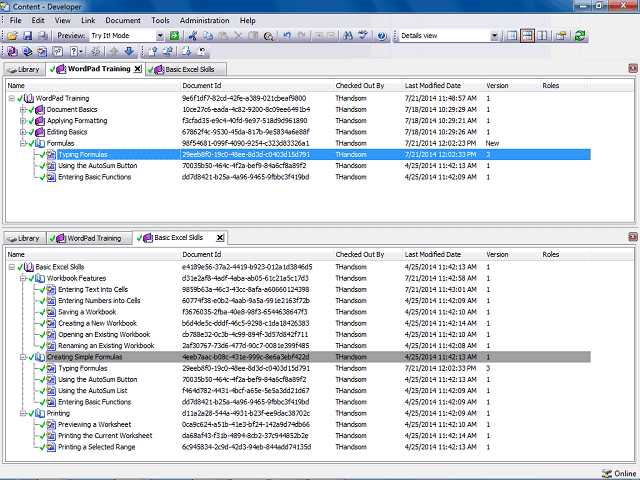This screenshot has width=640, height=480.
Task: Open the Preview mode dropdown
Action: click(160, 36)
